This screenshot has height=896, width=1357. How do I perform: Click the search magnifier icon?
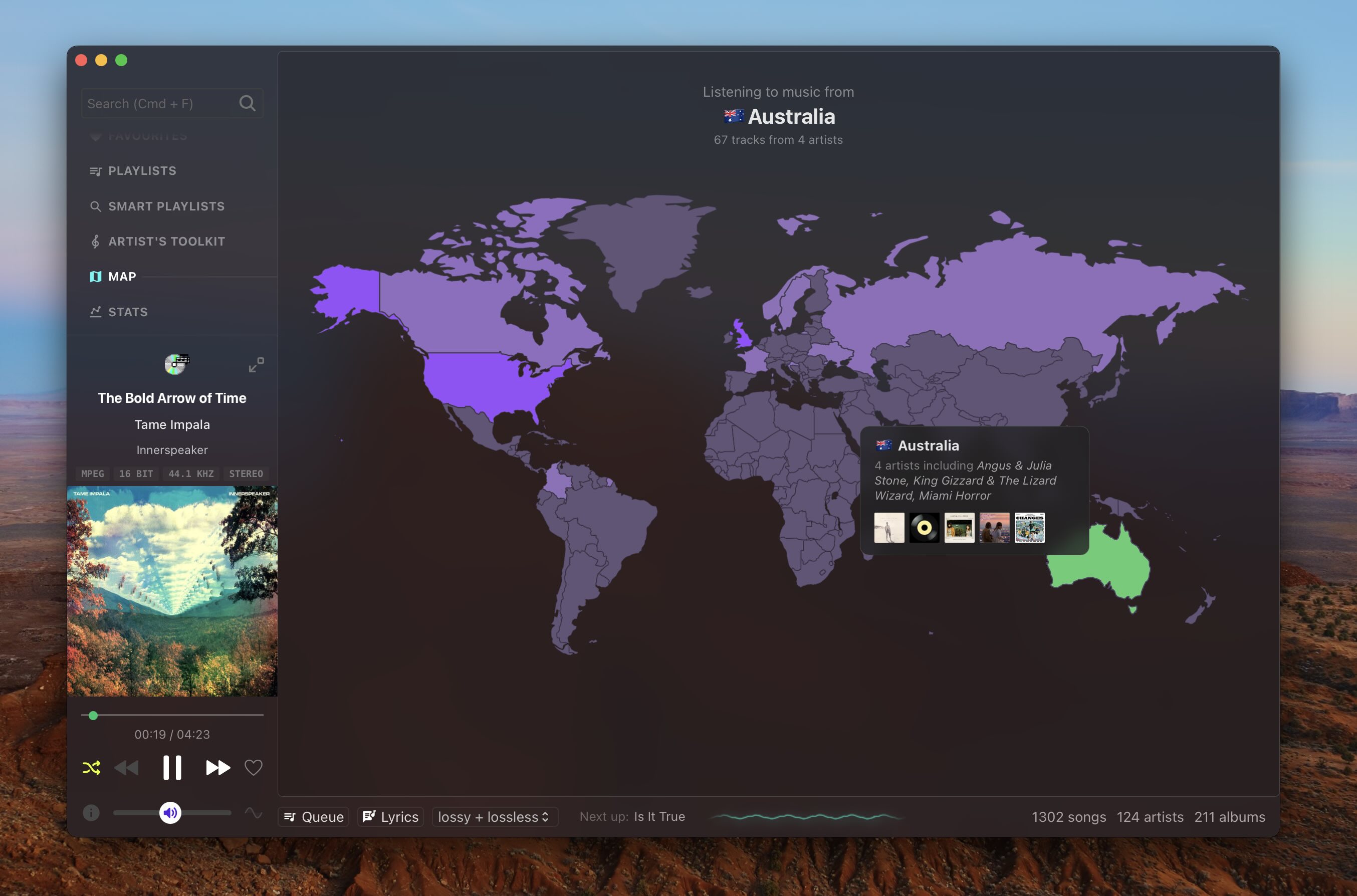coord(247,103)
